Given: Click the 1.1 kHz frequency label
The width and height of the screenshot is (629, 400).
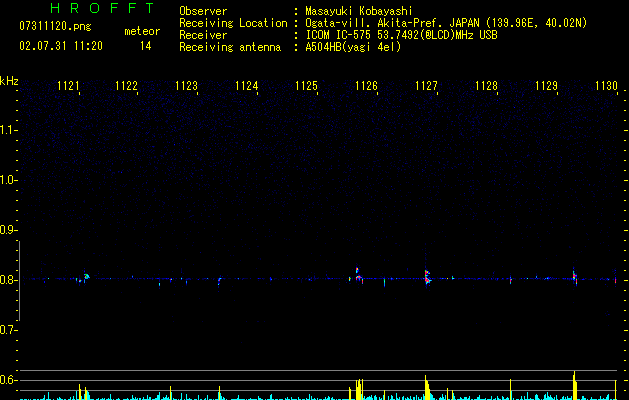Looking at the screenshot, I should [8, 130].
